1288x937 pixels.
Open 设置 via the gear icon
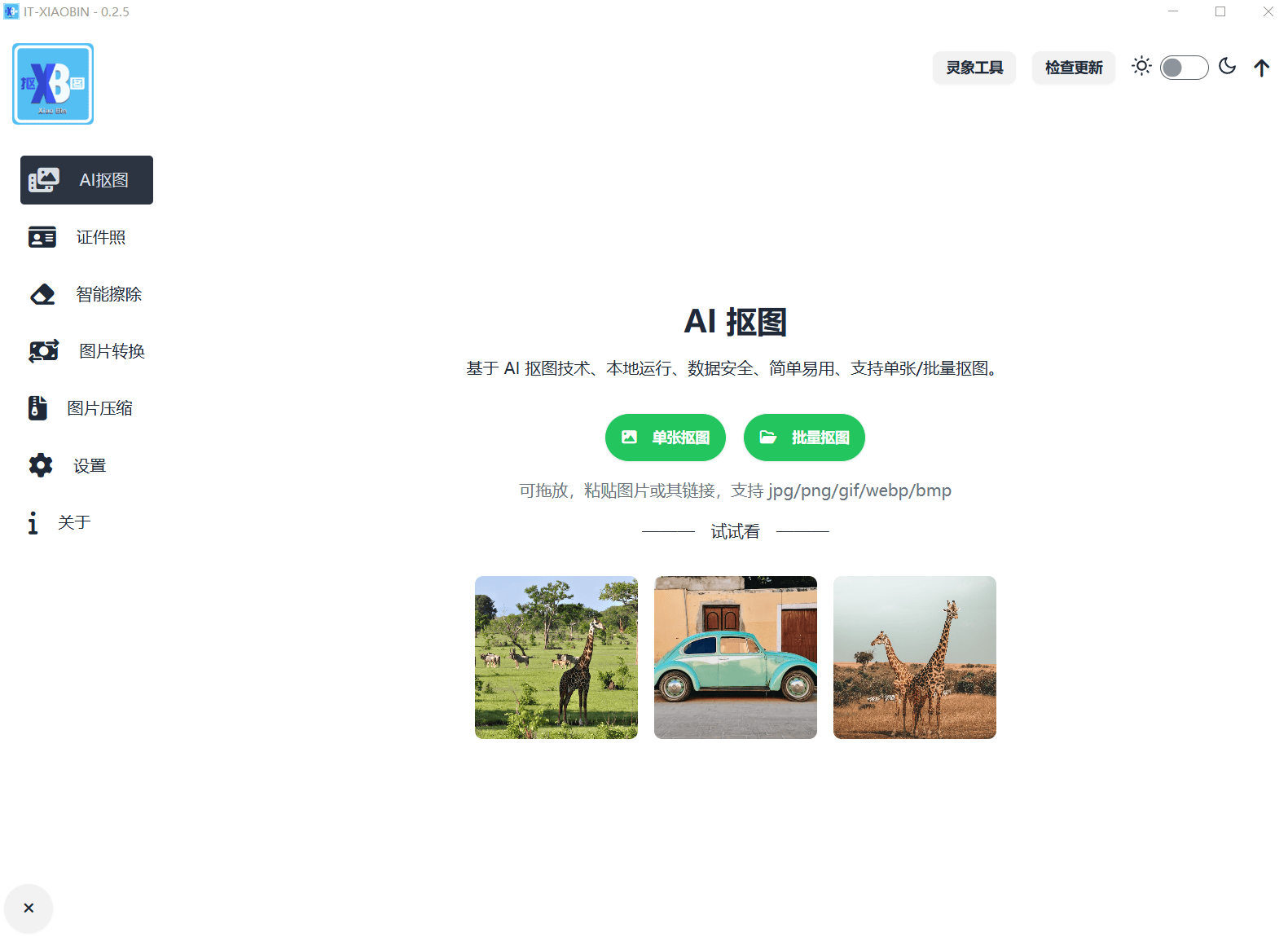[x=41, y=465]
